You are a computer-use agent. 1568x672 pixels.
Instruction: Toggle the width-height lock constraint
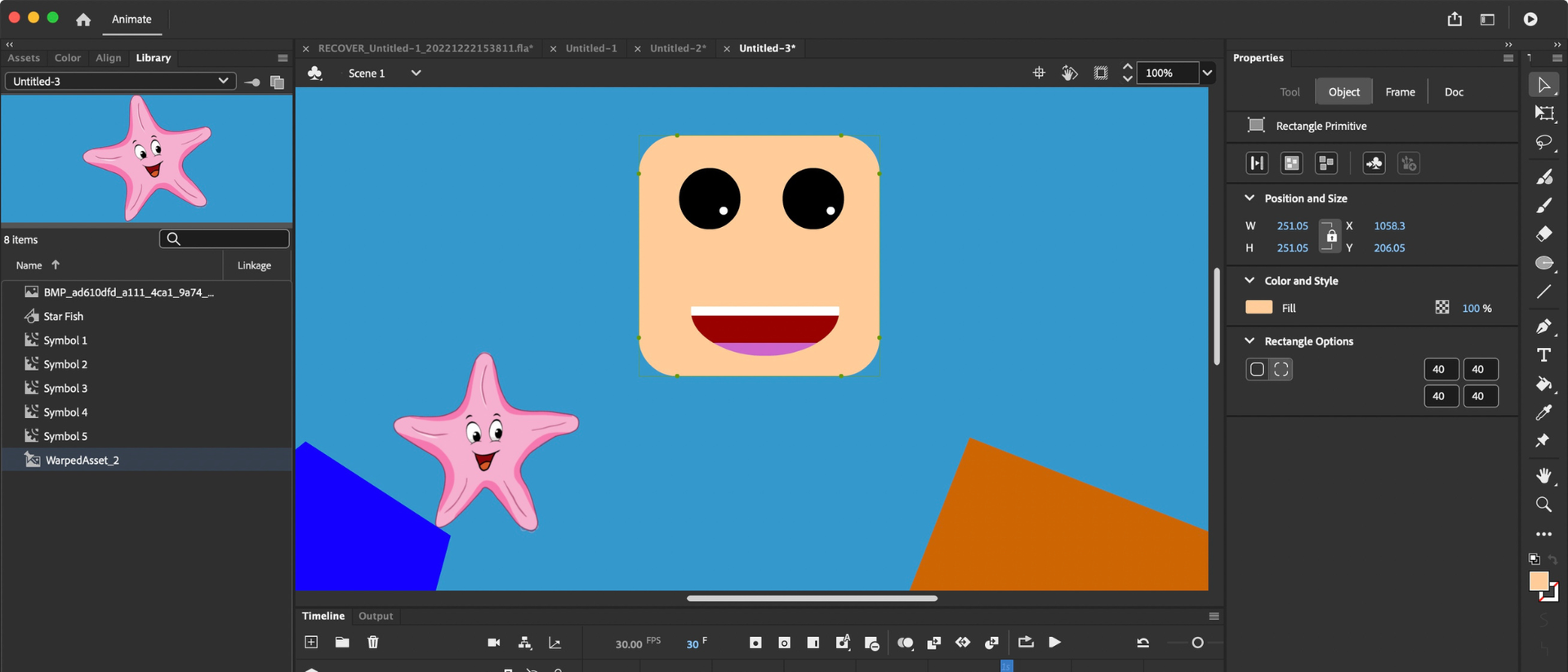(x=1330, y=237)
